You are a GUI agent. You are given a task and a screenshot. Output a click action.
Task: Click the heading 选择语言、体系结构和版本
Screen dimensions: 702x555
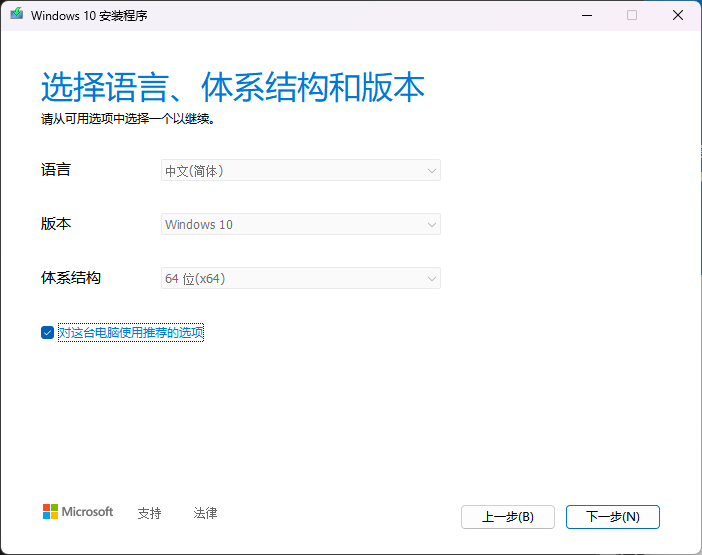[x=233, y=87]
